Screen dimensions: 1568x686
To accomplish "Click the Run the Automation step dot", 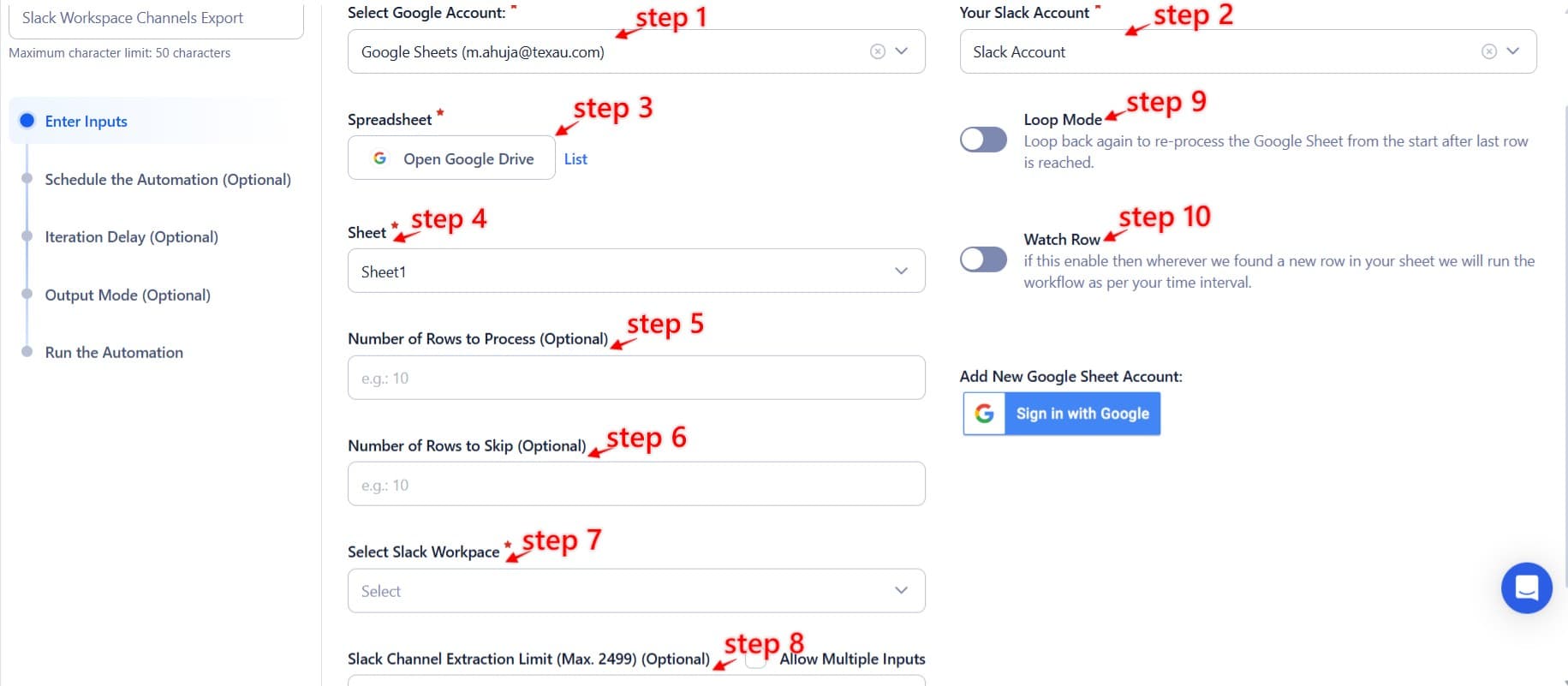I will pyautogui.click(x=27, y=350).
